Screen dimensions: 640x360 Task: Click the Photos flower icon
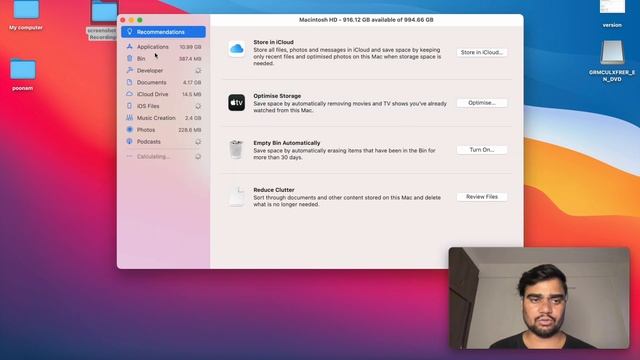pos(129,129)
